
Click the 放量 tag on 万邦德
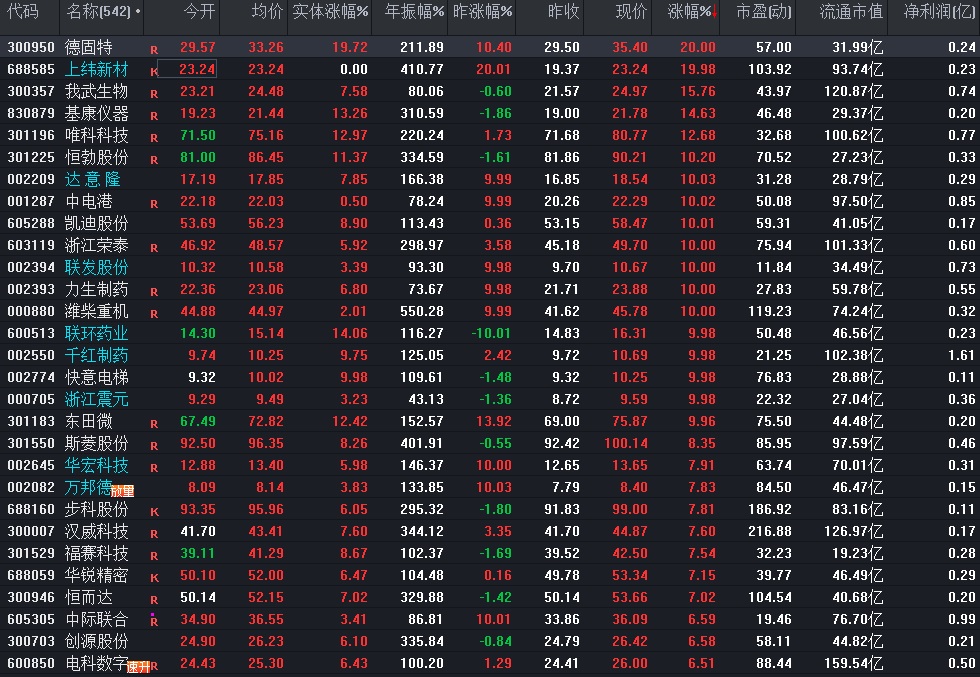[x=122, y=491]
